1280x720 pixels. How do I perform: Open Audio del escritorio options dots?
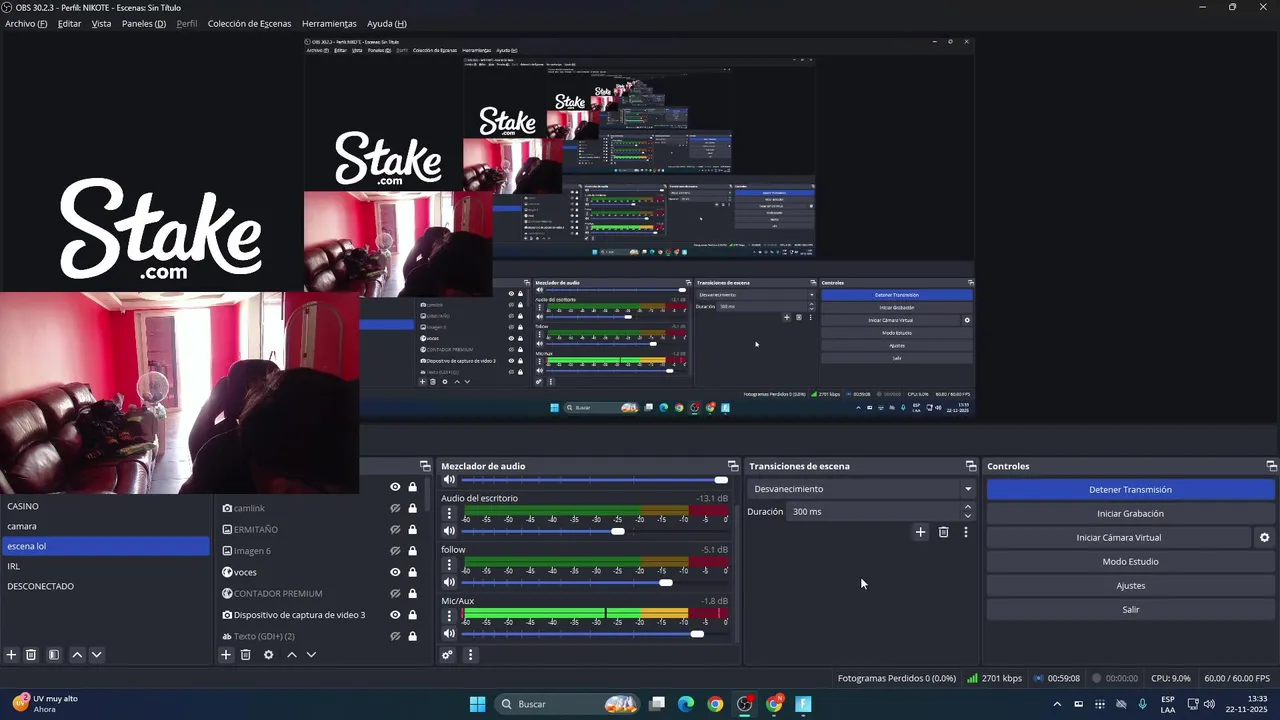pyautogui.click(x=449, y=514)
